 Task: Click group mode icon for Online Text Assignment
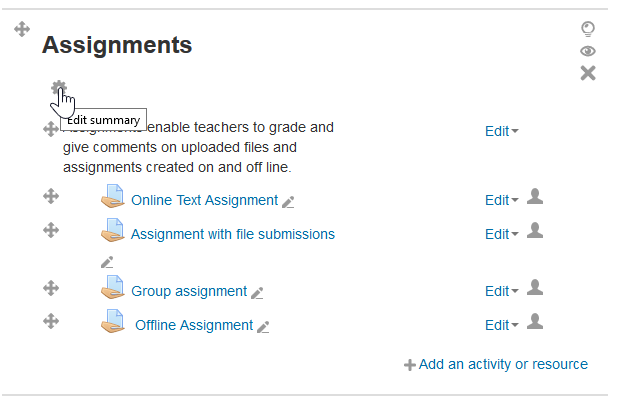tap(535, 196)
